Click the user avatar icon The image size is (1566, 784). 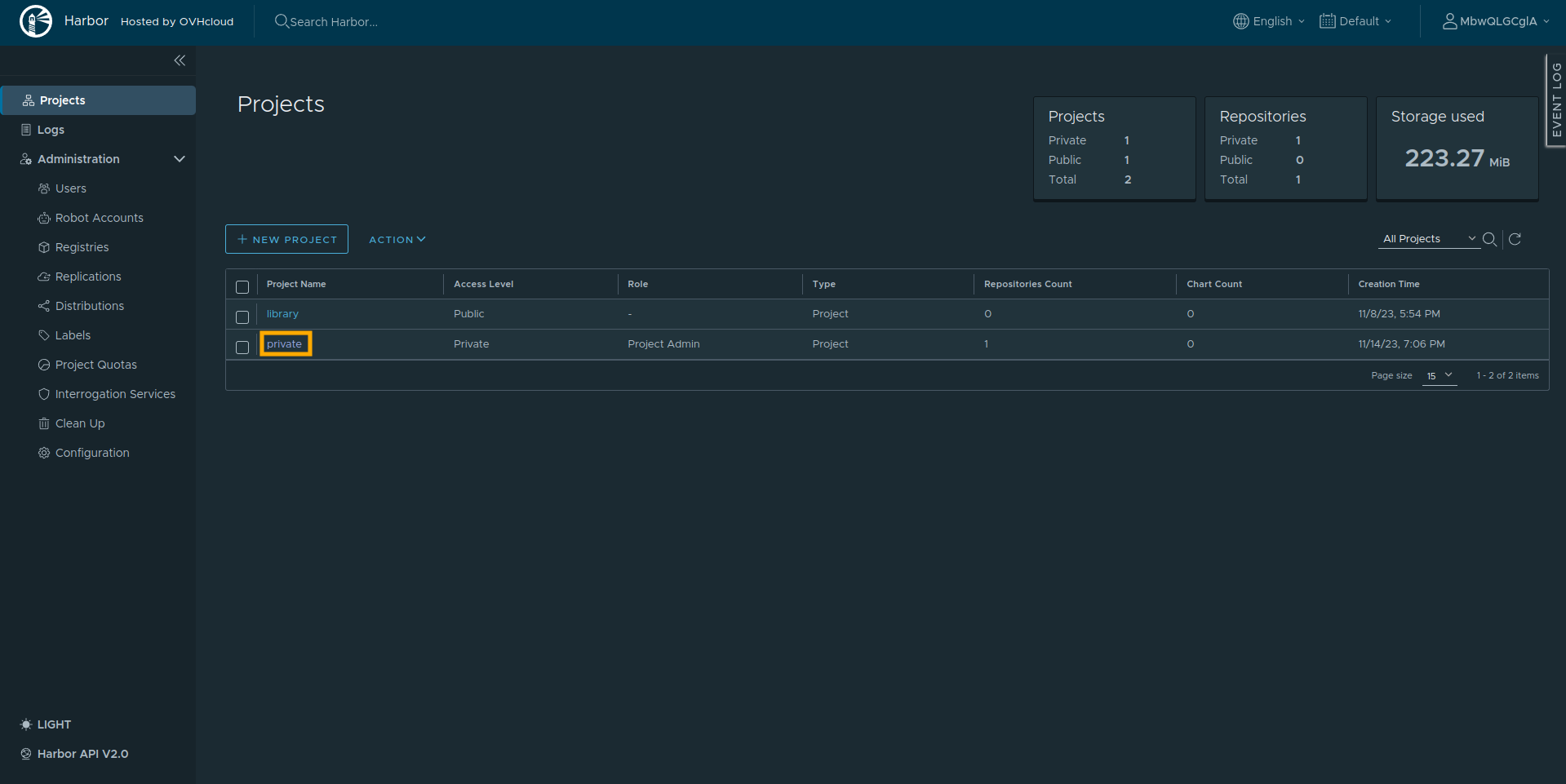click(x=1449, y=21)
